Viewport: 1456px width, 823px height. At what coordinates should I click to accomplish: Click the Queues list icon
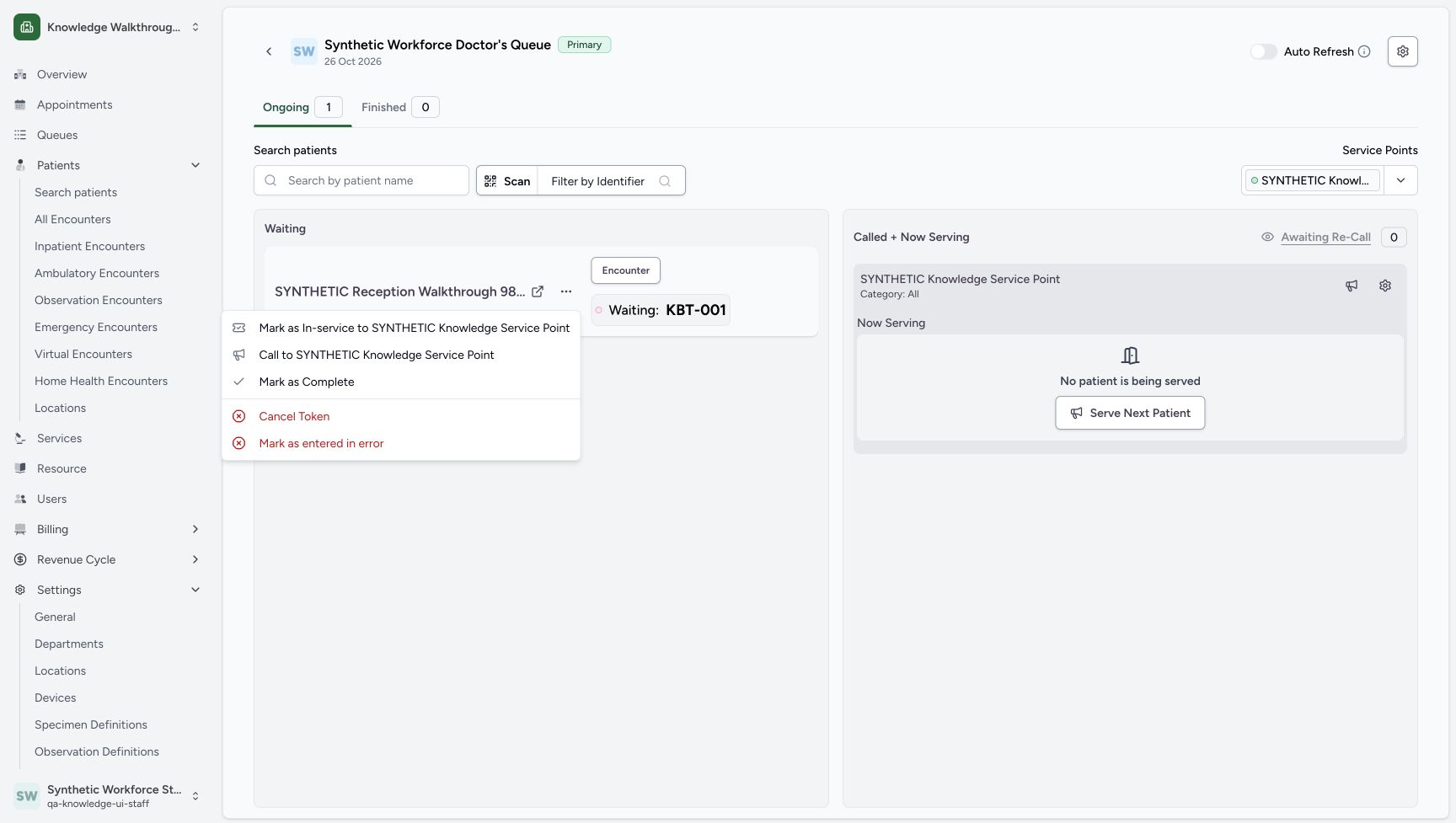(x=20, y=135)
